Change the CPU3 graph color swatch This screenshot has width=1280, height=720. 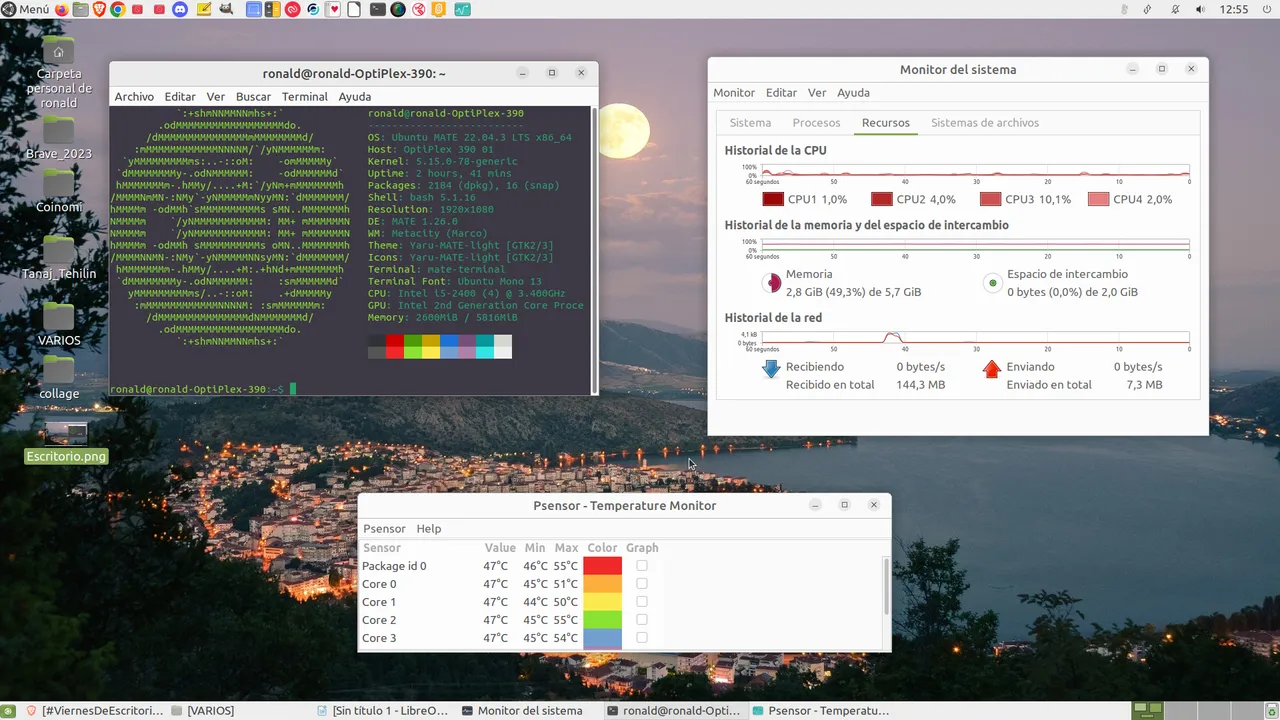tap(990, 199)
